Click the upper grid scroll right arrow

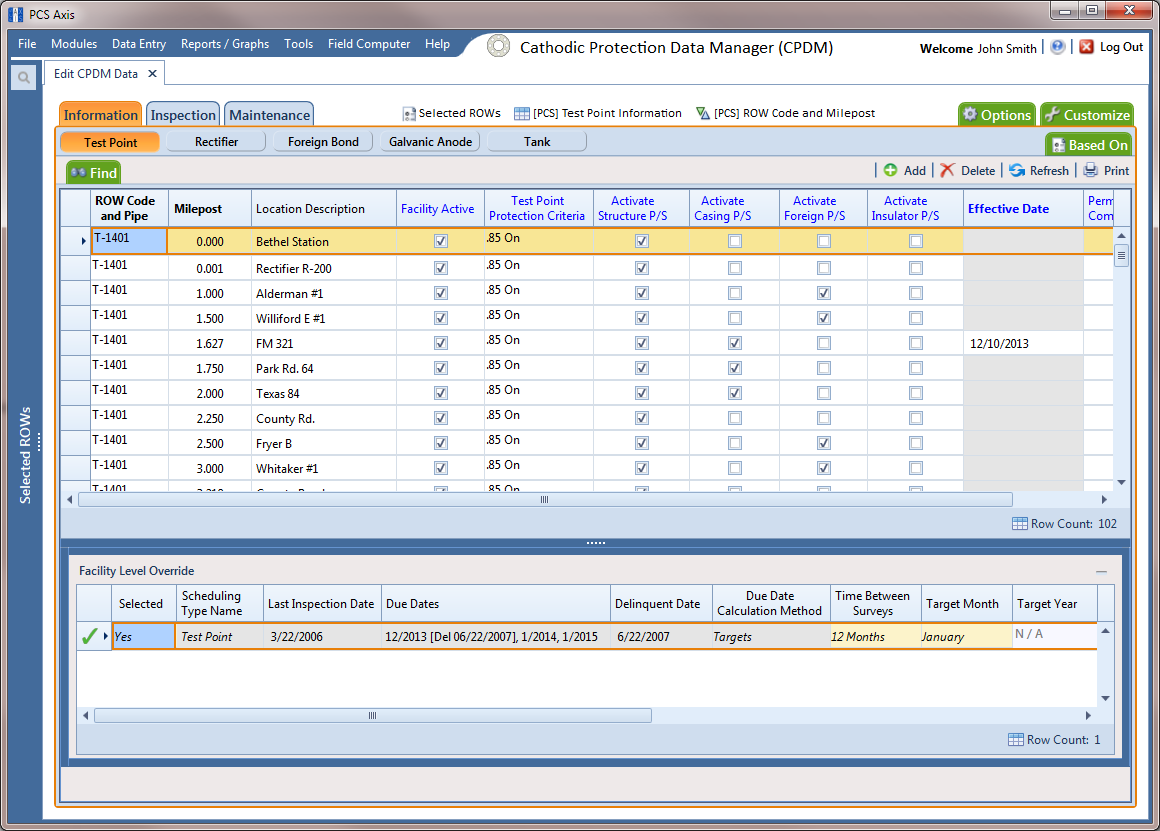pyautogui.click(x=1104, y=499)
